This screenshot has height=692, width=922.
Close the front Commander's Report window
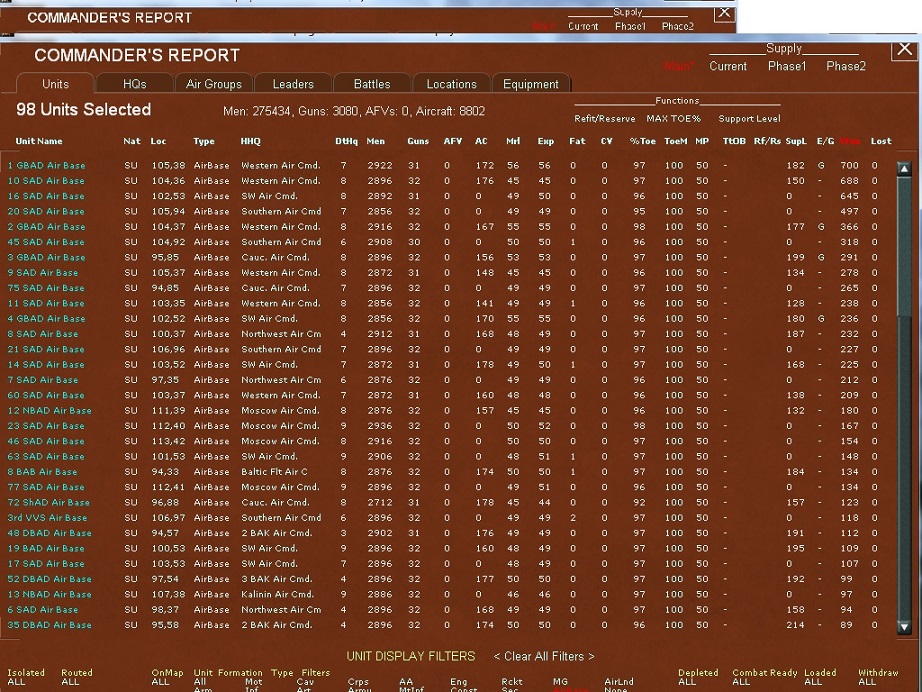click(x=904, y=49)
